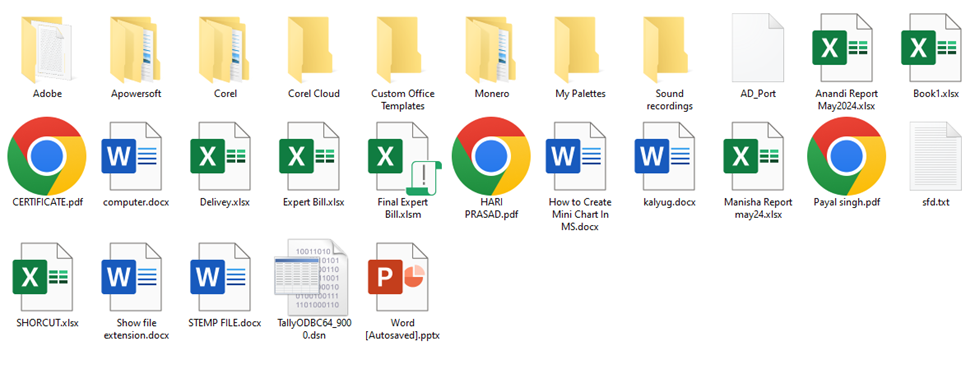This screenshot has height=369, width=975.
Task: Select the SHORCUT.xlsx Excel icon
Action: tap(43, 277)
